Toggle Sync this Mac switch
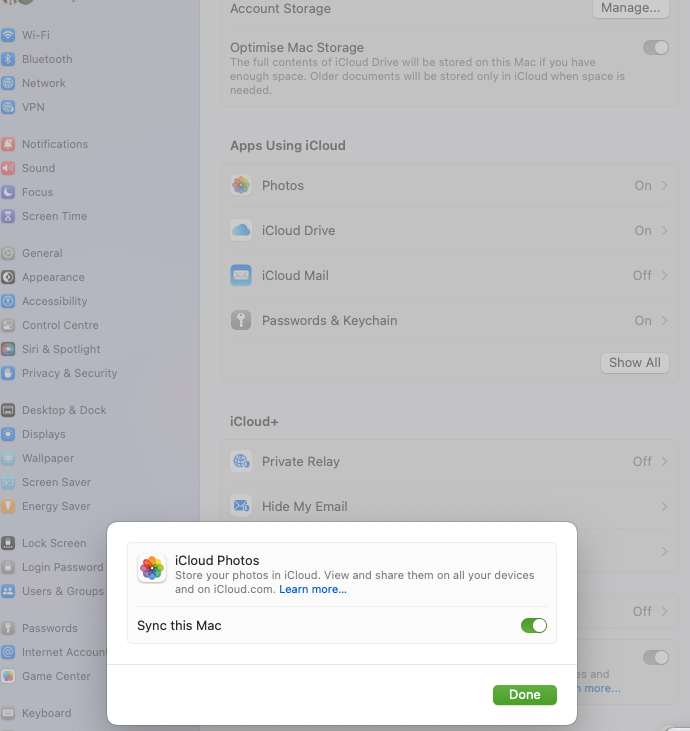This screenshot has width=690, height=731. click(x=534, y=626)
